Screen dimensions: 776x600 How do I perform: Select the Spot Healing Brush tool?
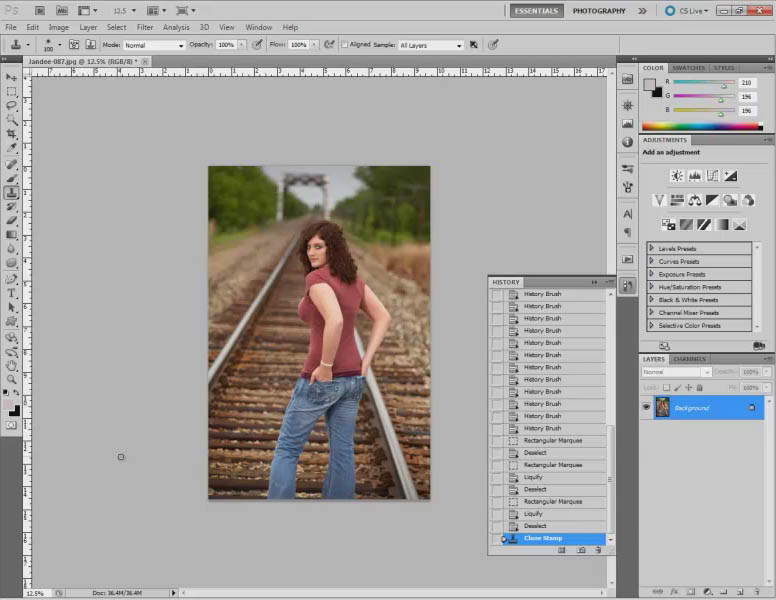tap(11, 164)
